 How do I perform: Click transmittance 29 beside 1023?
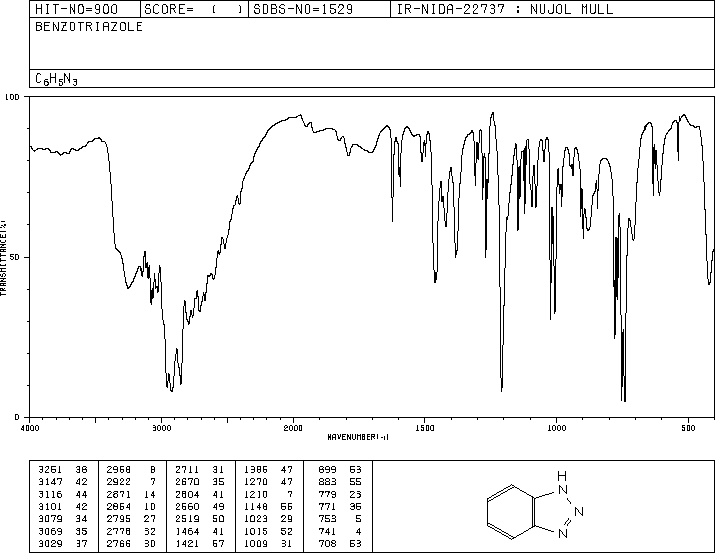[x=287, y=519]
